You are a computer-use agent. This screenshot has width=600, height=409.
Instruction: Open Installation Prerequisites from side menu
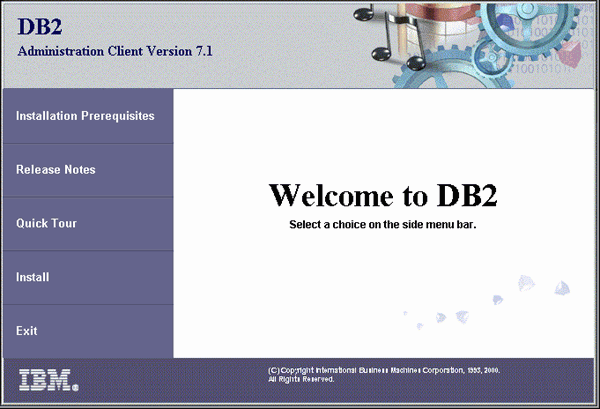click(x=88, y=116)
